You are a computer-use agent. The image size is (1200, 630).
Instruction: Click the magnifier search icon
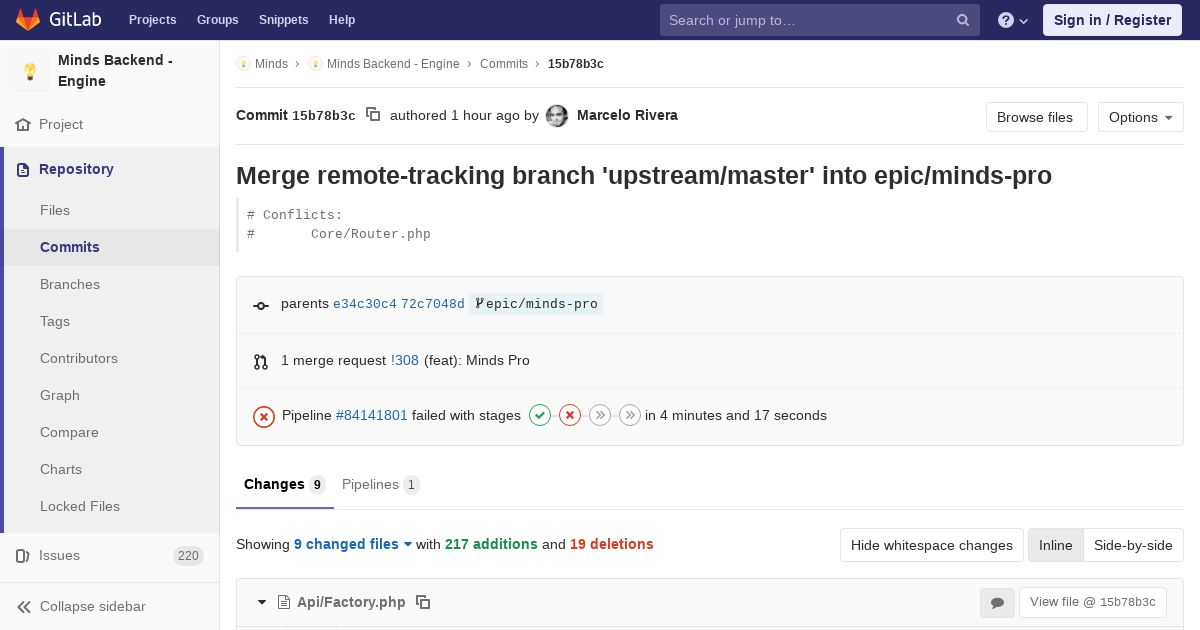[x=963, y=20]
